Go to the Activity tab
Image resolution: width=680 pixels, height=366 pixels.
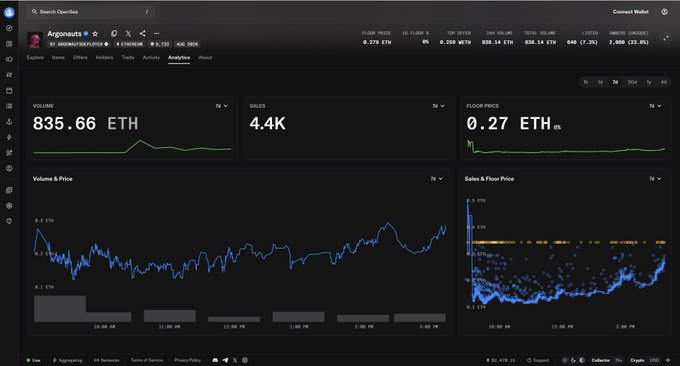click(x=151, y=58)
